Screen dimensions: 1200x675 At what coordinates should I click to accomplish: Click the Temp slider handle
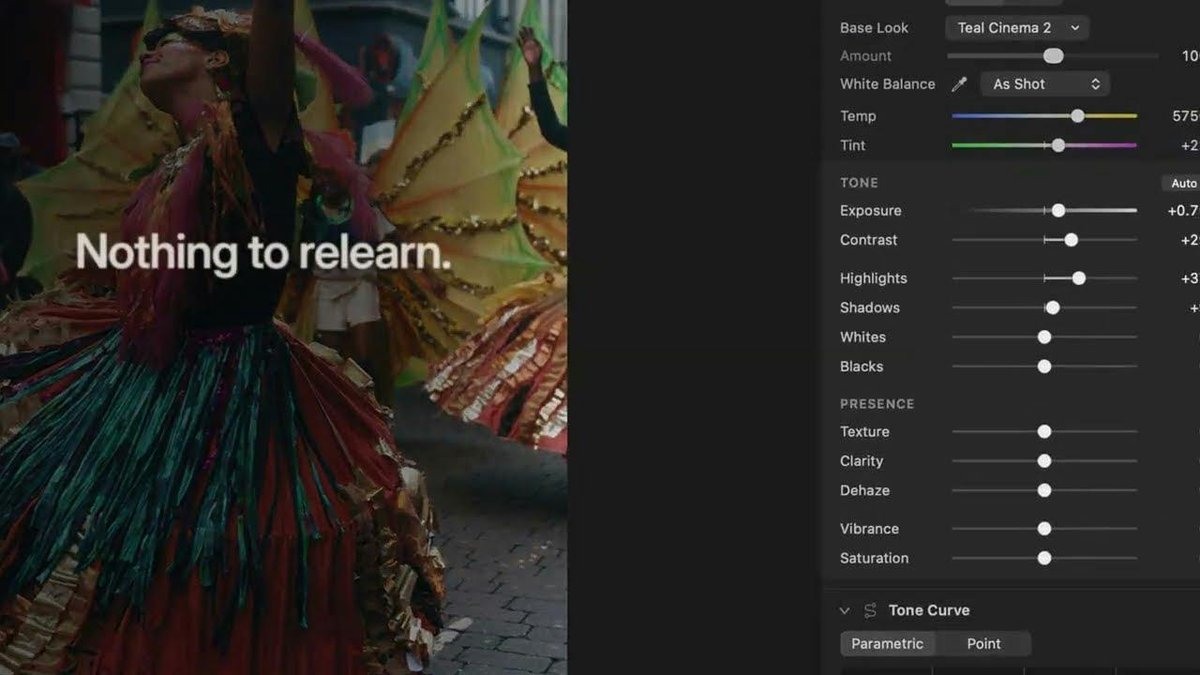pos(1077,116)
